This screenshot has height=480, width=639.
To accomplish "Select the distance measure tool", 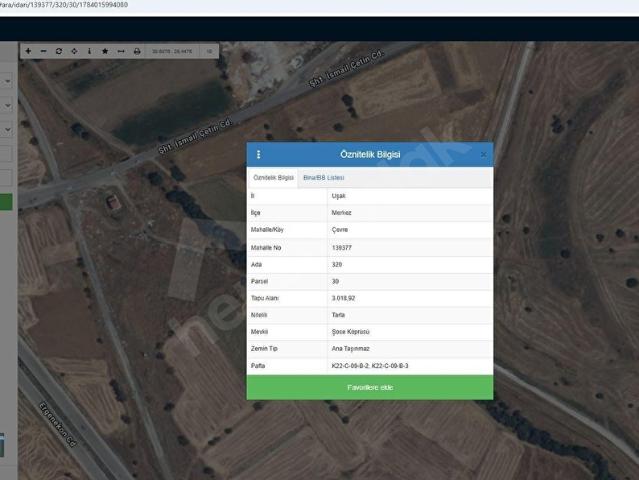I will click(121, 51).
